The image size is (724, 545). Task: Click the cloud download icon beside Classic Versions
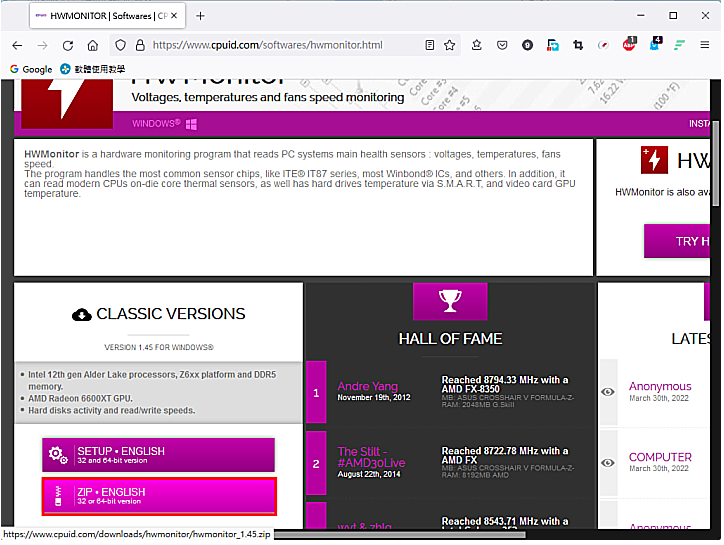[x=82, y=315]
